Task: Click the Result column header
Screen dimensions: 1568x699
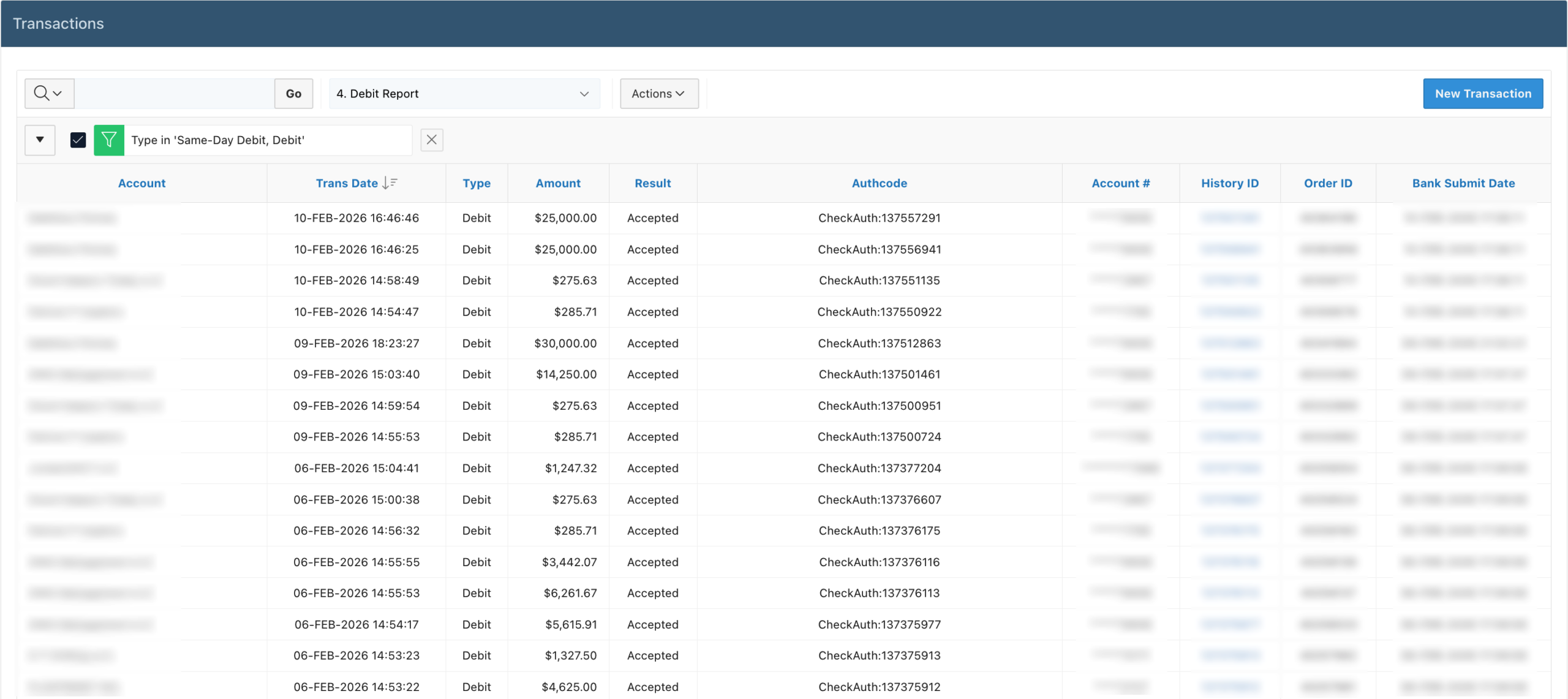Action: (x=652, y=183)
